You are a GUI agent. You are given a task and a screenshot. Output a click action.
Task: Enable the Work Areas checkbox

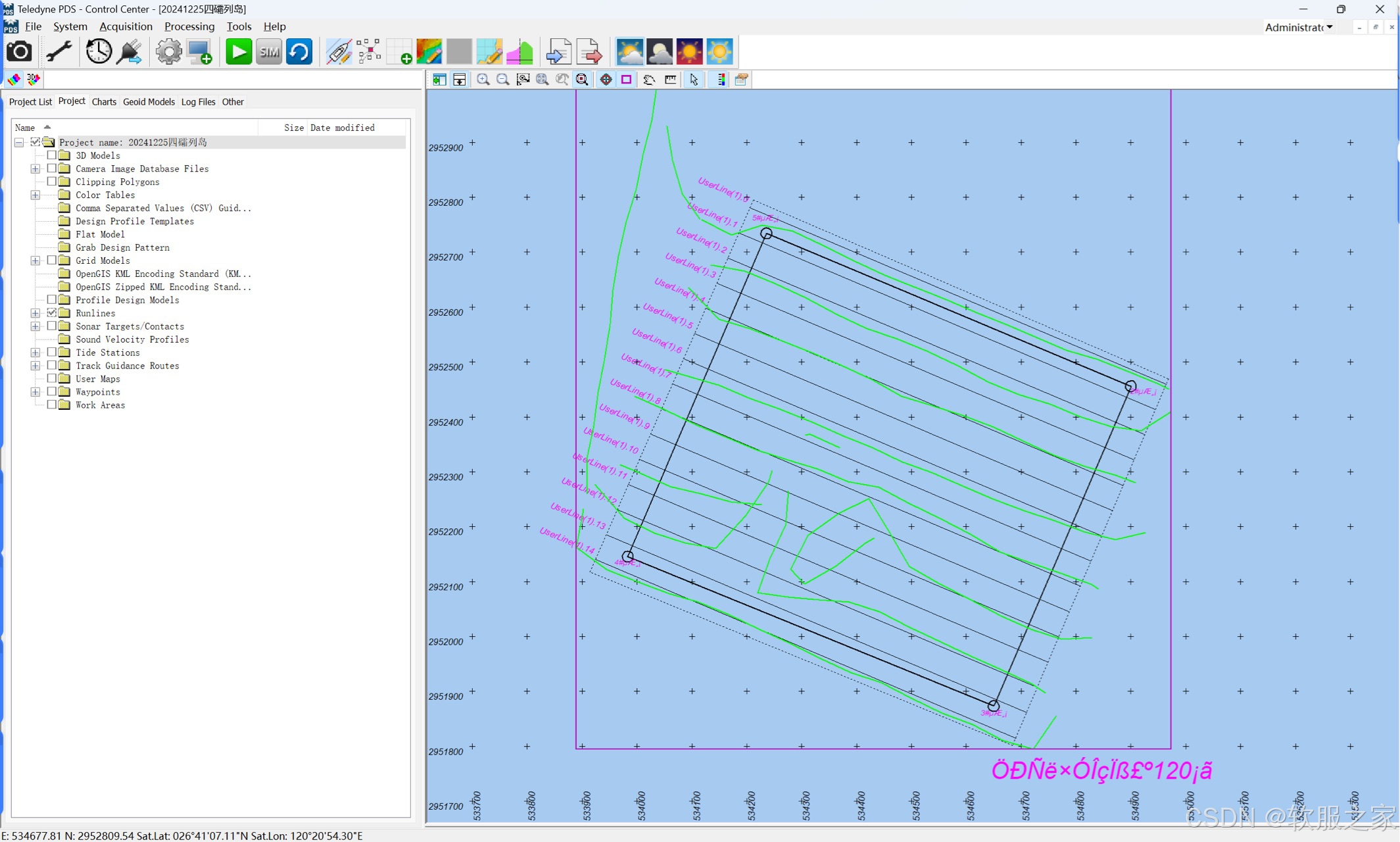(x=53, y=405)
